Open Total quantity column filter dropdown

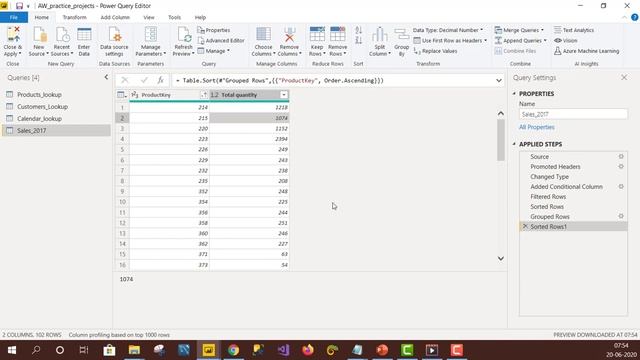[x=284, y=95]
